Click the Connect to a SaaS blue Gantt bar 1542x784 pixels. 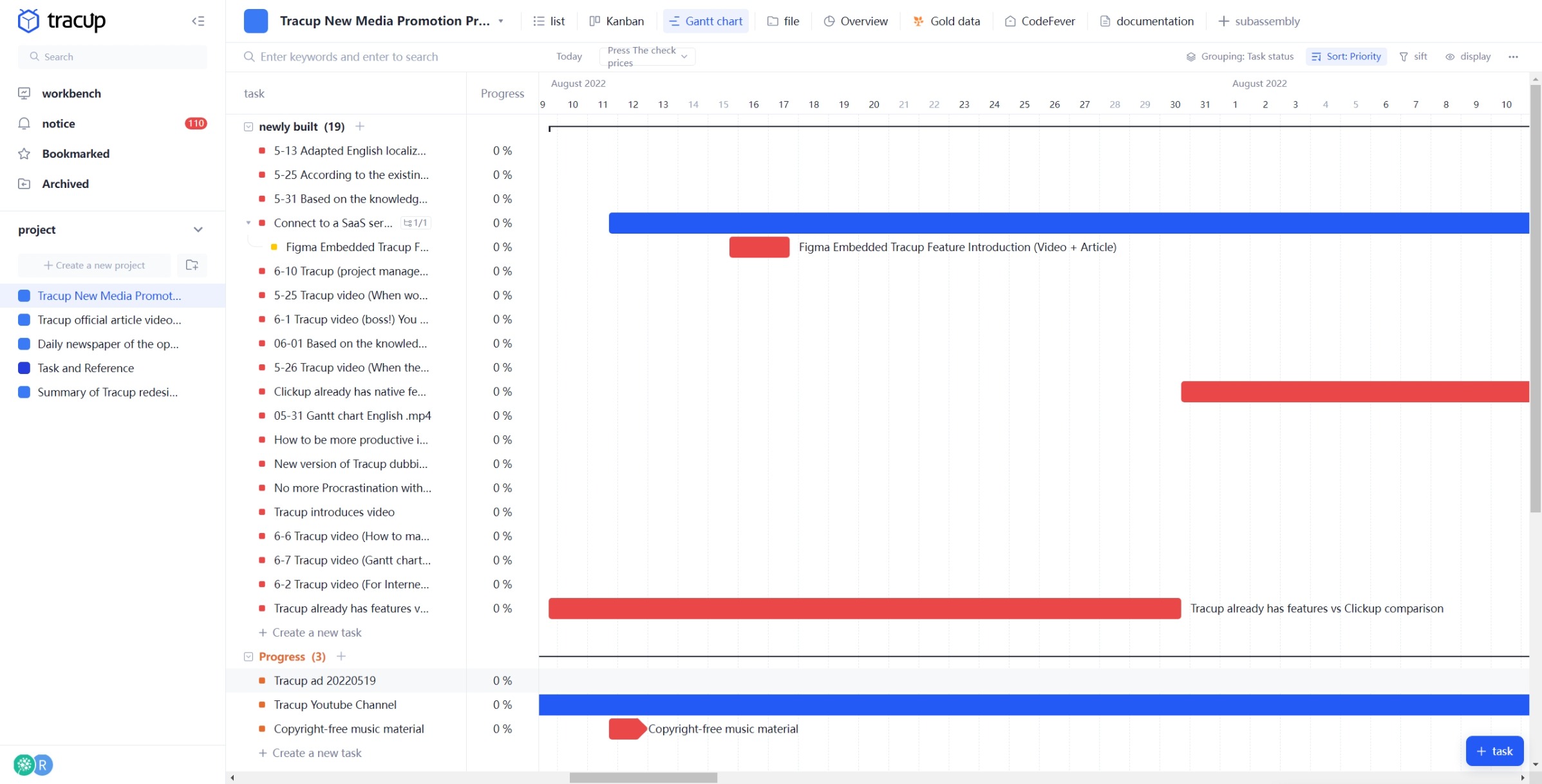1069,223
